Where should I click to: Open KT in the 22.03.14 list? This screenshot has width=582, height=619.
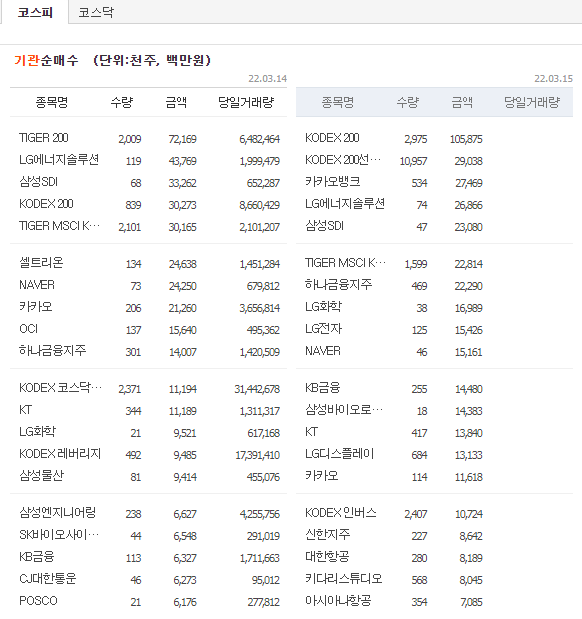(26, 410)
